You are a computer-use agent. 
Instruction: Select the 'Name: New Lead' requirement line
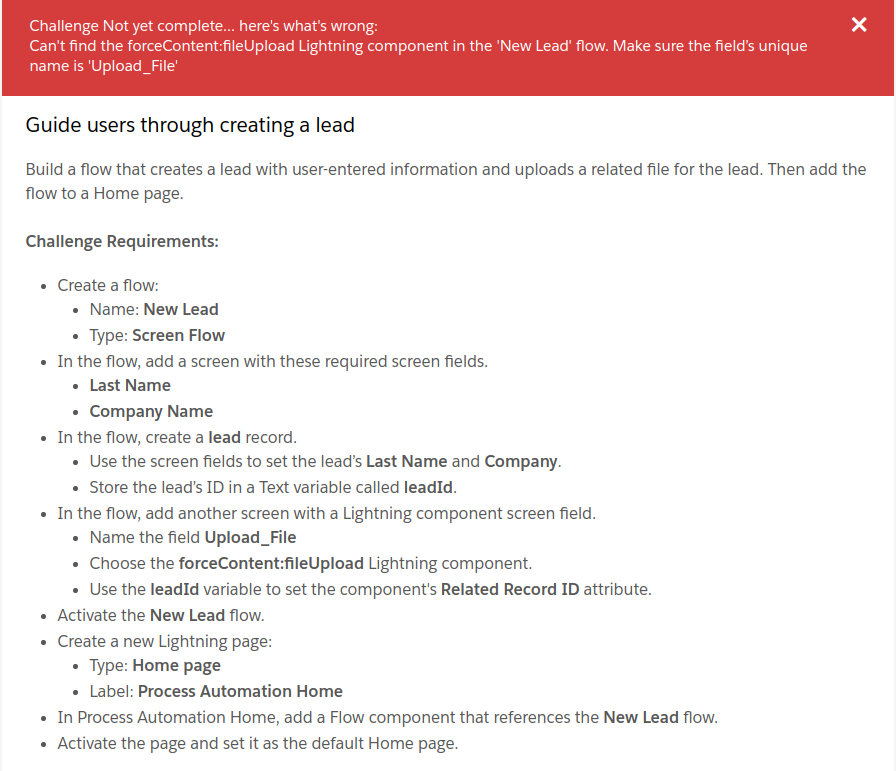pyautogui.click(x=154, y=309)
